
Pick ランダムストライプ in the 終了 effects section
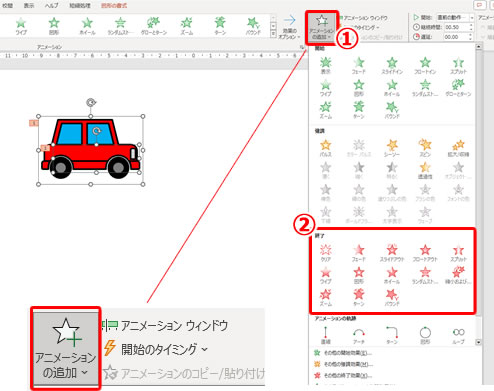[425, 275]
